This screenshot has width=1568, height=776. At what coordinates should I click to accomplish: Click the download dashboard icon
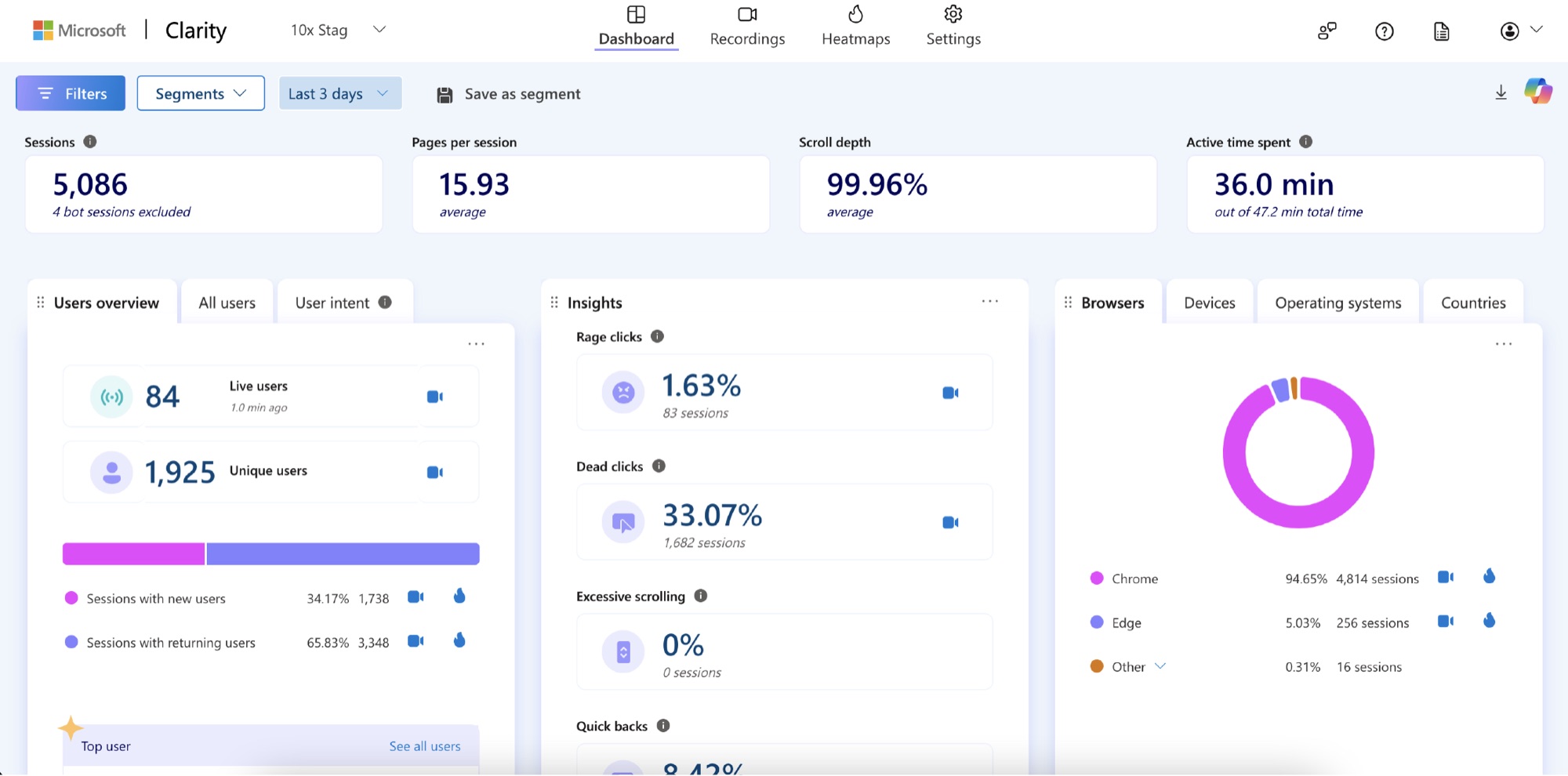(x=1501, y=92)
